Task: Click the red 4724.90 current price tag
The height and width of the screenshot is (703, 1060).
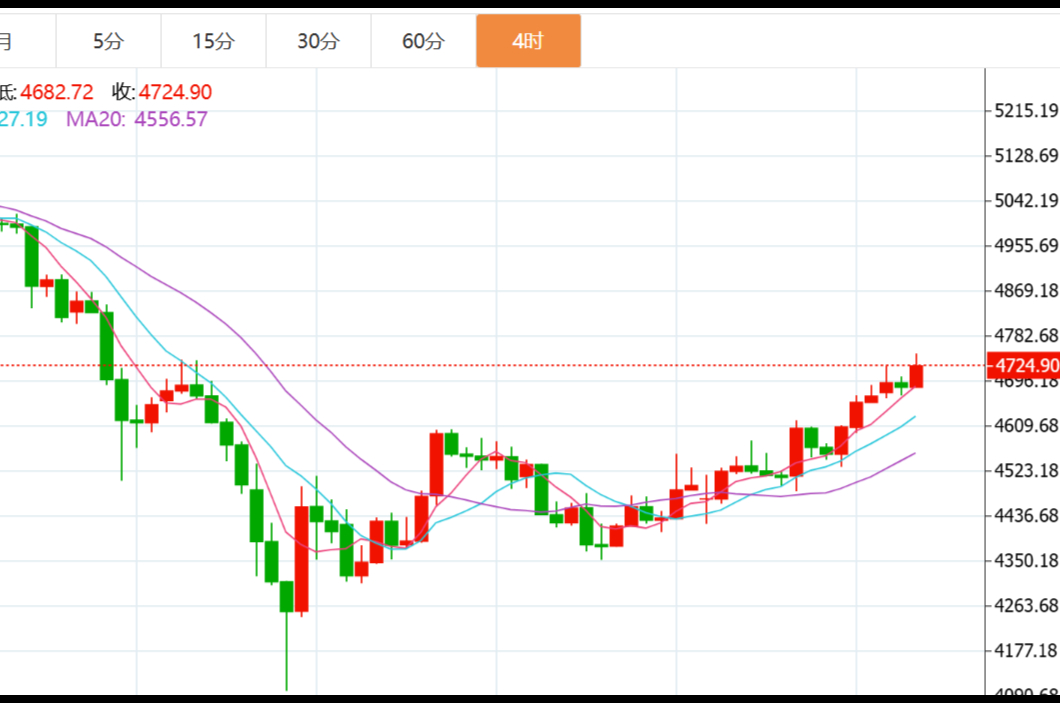Action: click(1021, 366)
